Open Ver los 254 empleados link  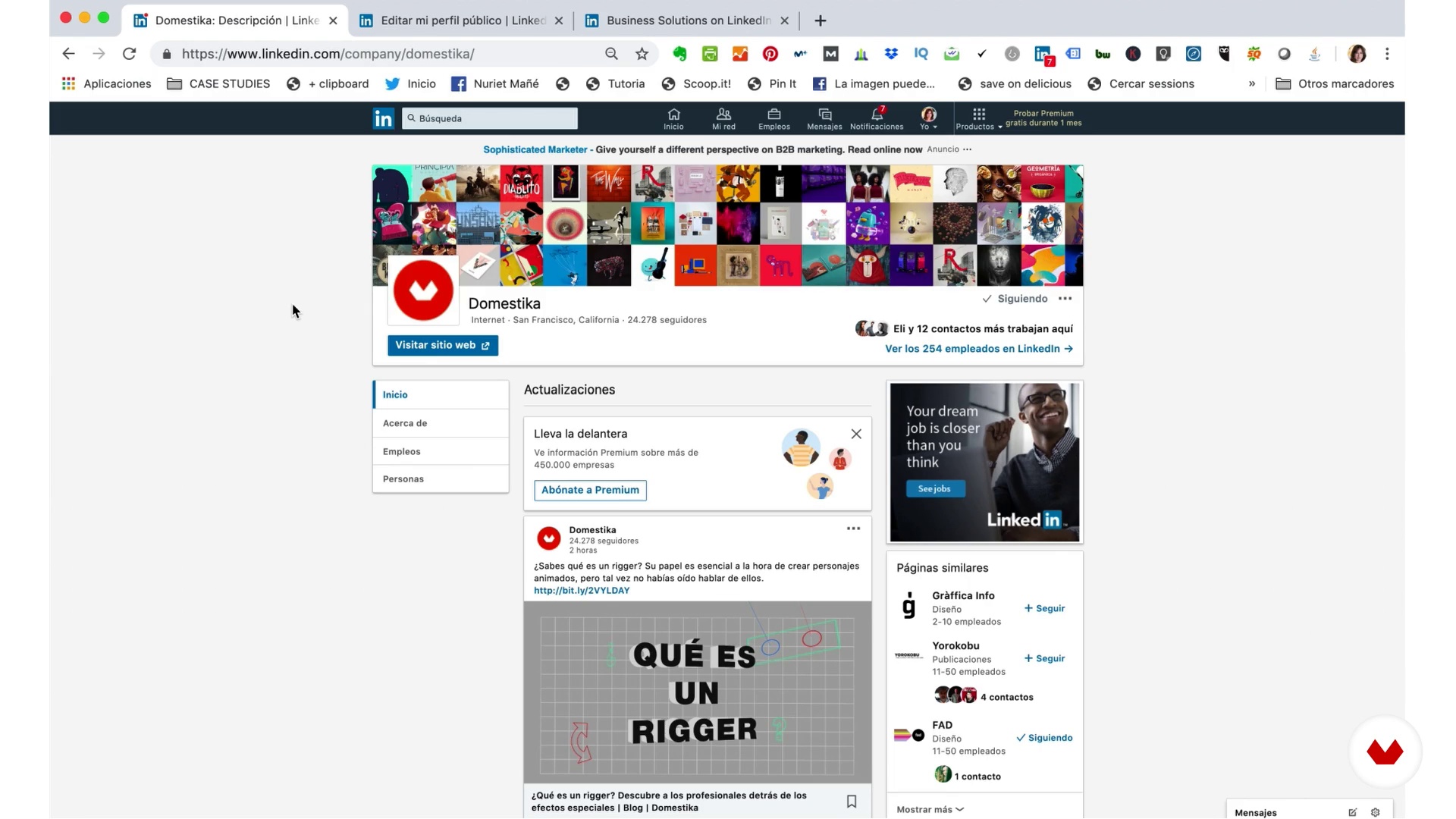pos(978,349)
